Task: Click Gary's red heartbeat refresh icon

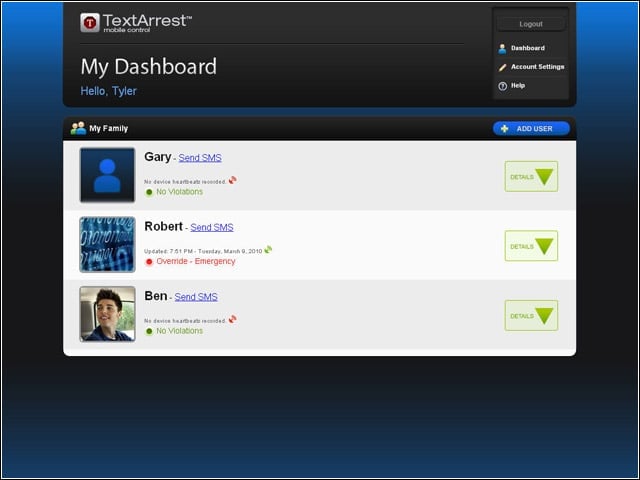Action: tap(233, 180)
